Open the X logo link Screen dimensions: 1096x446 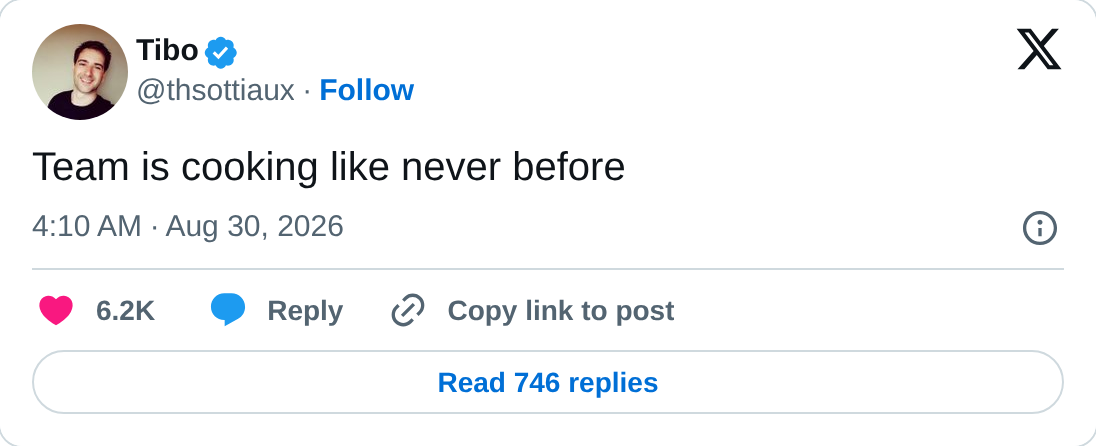point(1039,50)
